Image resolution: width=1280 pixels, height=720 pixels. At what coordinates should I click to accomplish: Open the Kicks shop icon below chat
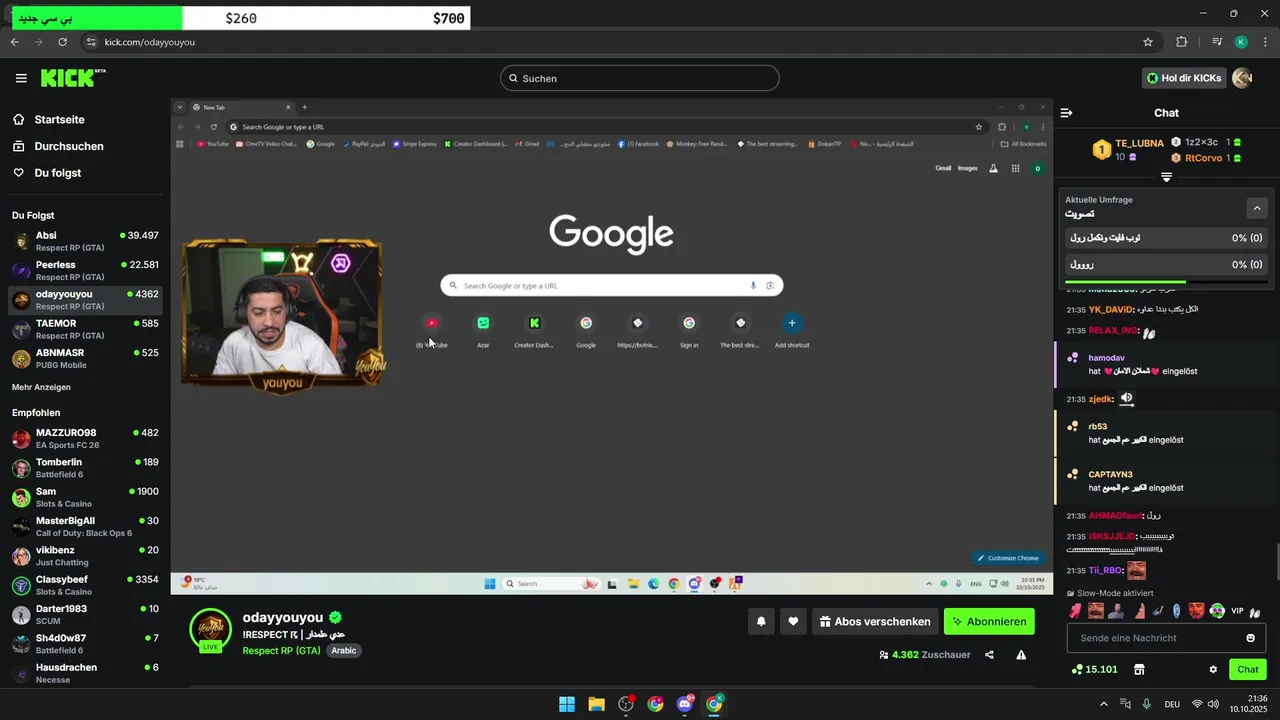point(1138,669)
